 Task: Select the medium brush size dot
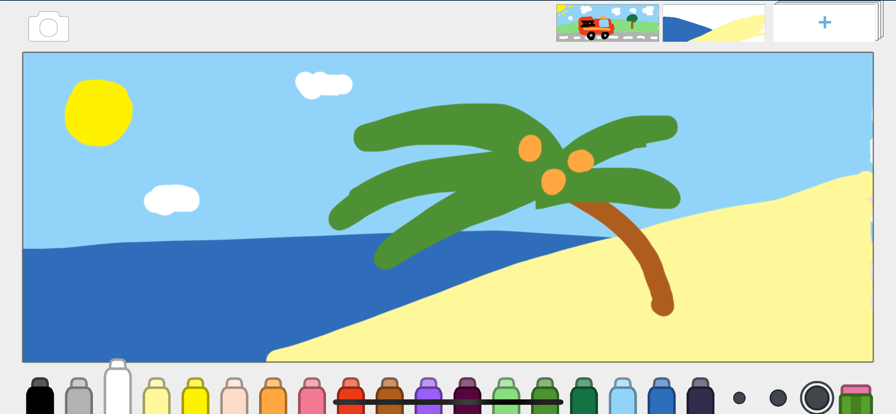[778, 398]
